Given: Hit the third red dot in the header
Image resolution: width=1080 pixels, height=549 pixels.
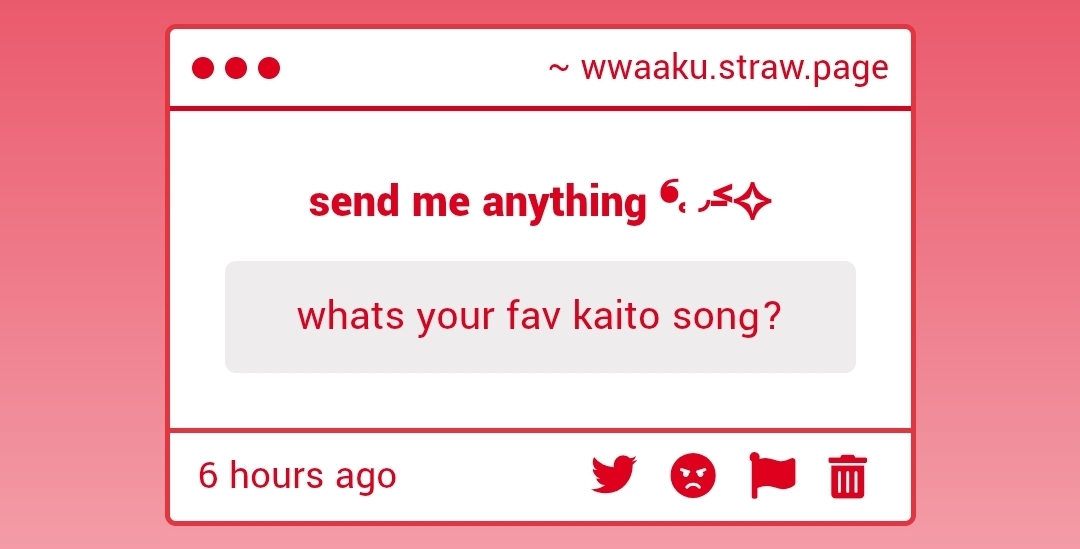Looking at the screenshot, I should [269, 68].
